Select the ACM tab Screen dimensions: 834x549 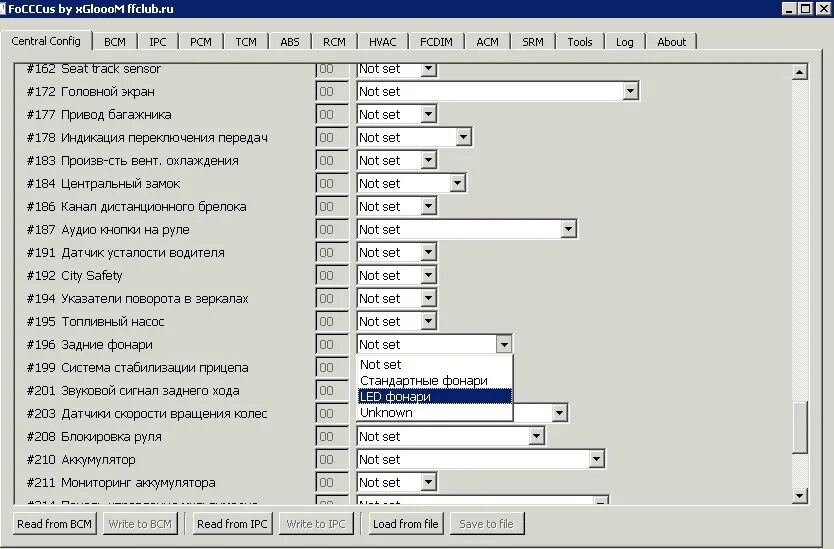[x=487, y=42]
